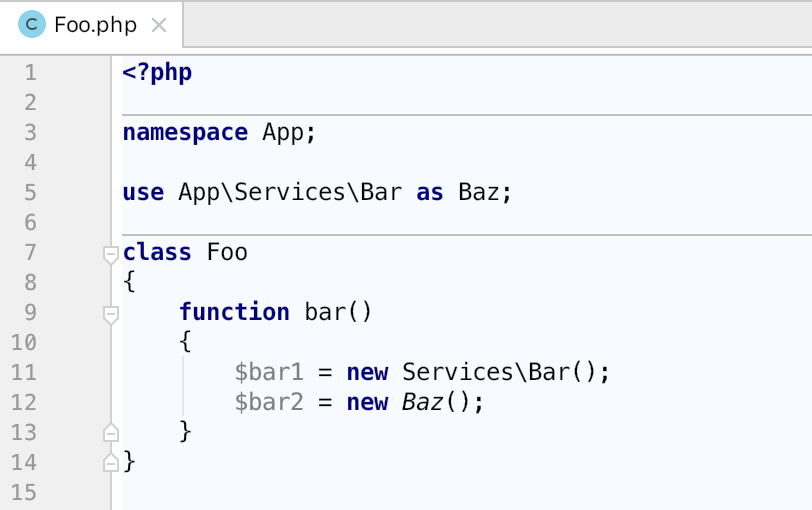Click the fold end marker on line 13

[111, 432]
